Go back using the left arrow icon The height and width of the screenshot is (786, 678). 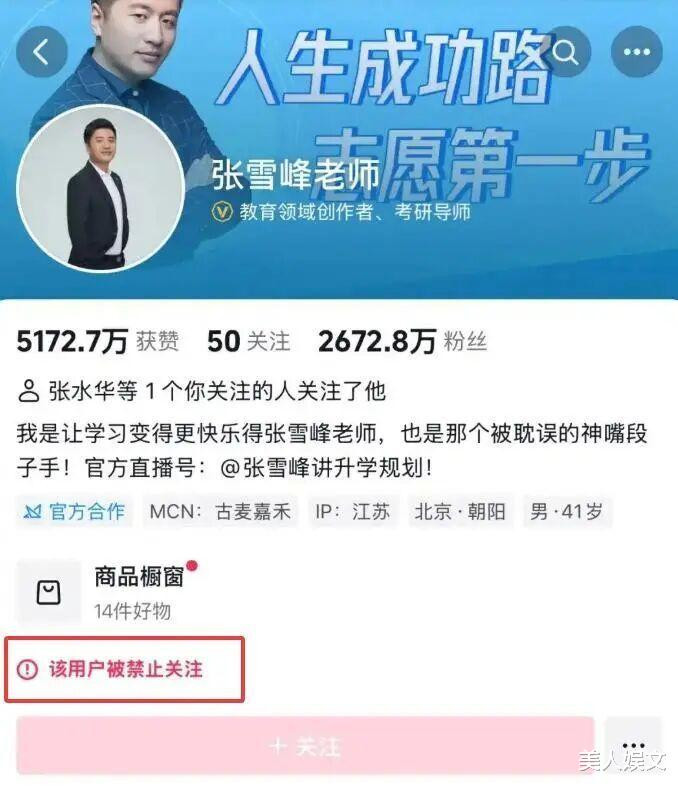(42, 52)
